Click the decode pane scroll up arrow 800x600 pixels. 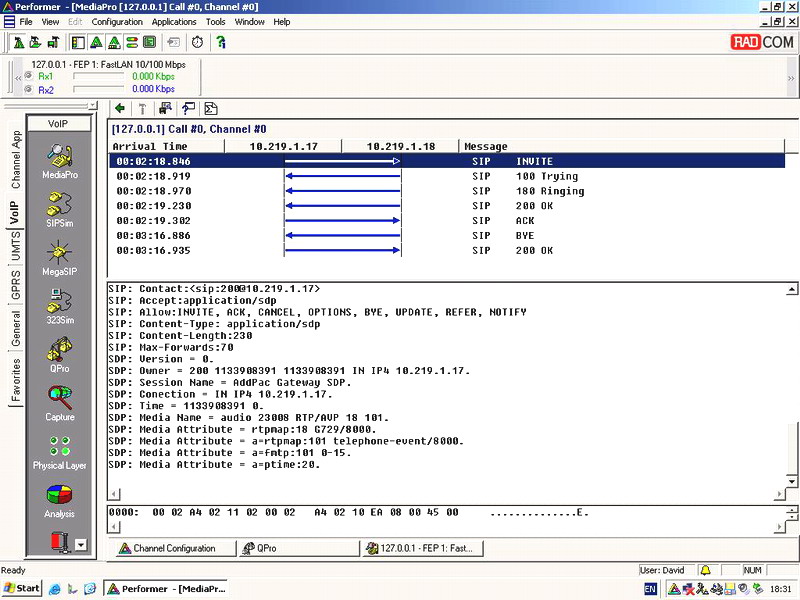click(x=791, y=289)
